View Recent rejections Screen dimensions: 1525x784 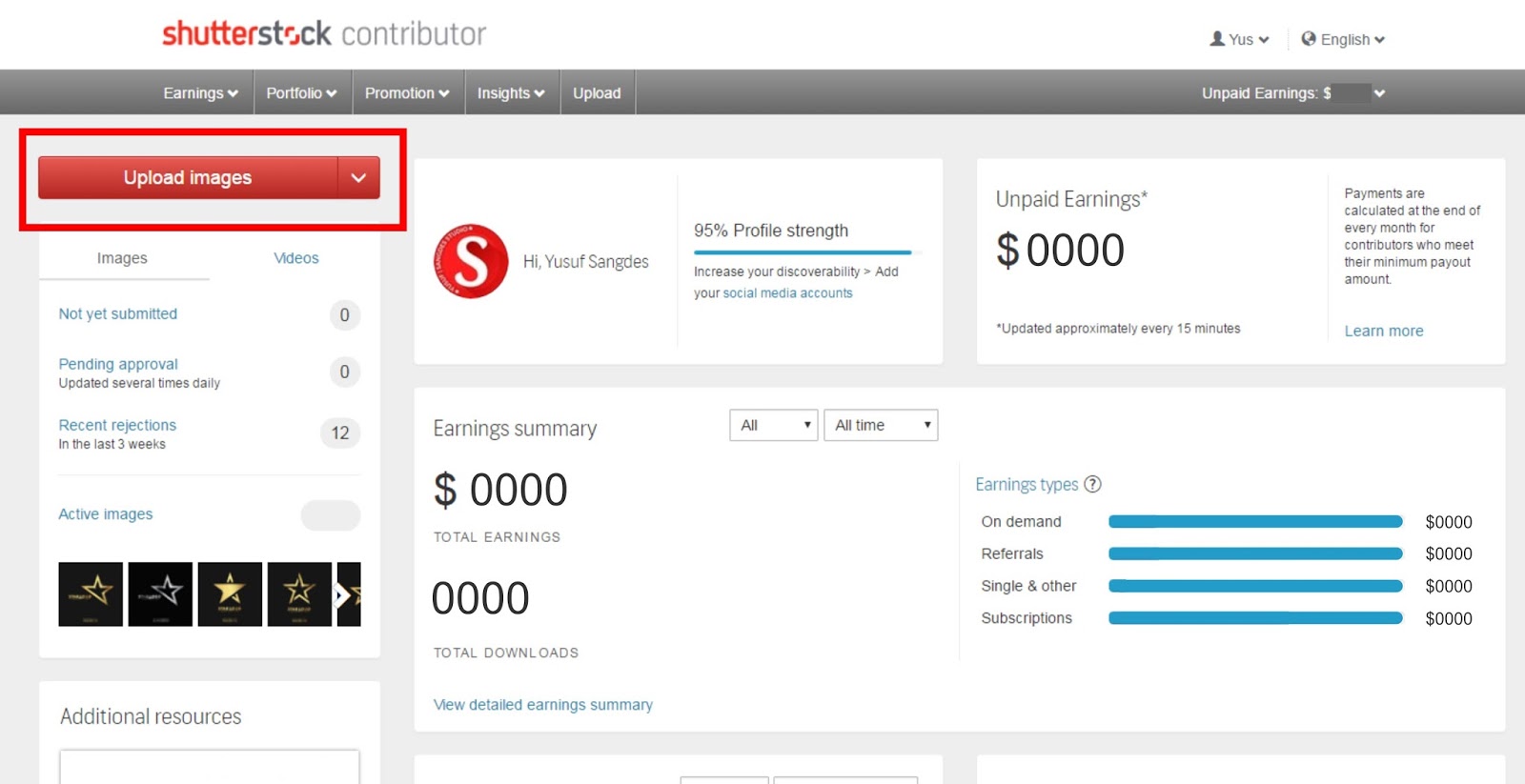[117, 425]
